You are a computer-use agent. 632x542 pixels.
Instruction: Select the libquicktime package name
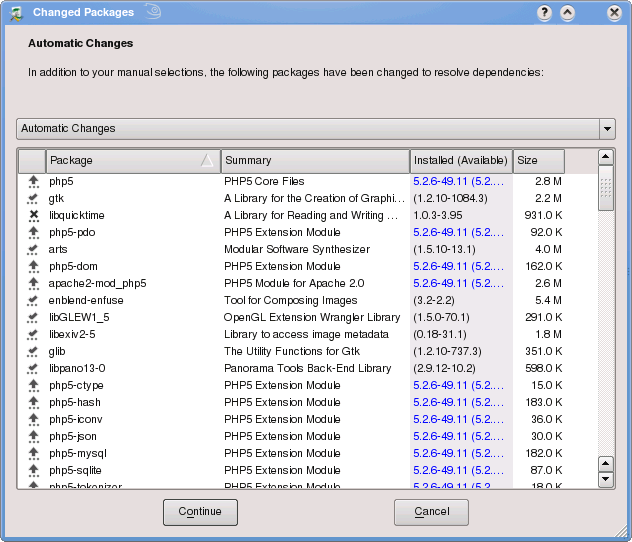pos(77,216)
